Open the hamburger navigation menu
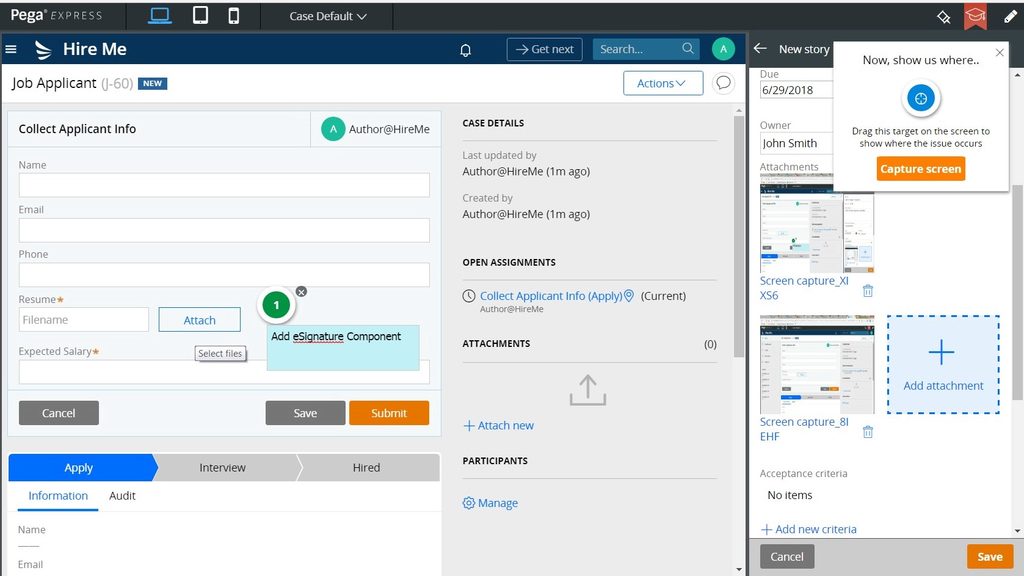Viewport: 1024px width, 576px height. click(x=11, y=49)
